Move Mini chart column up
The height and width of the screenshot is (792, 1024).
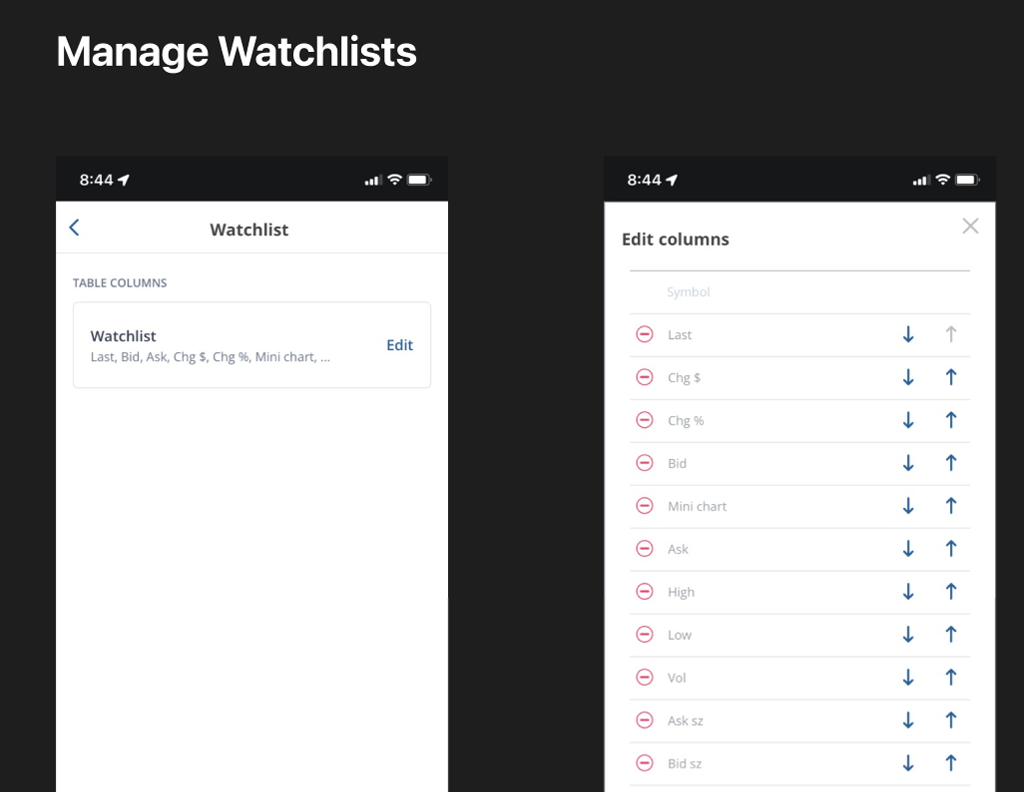point(951,506)
